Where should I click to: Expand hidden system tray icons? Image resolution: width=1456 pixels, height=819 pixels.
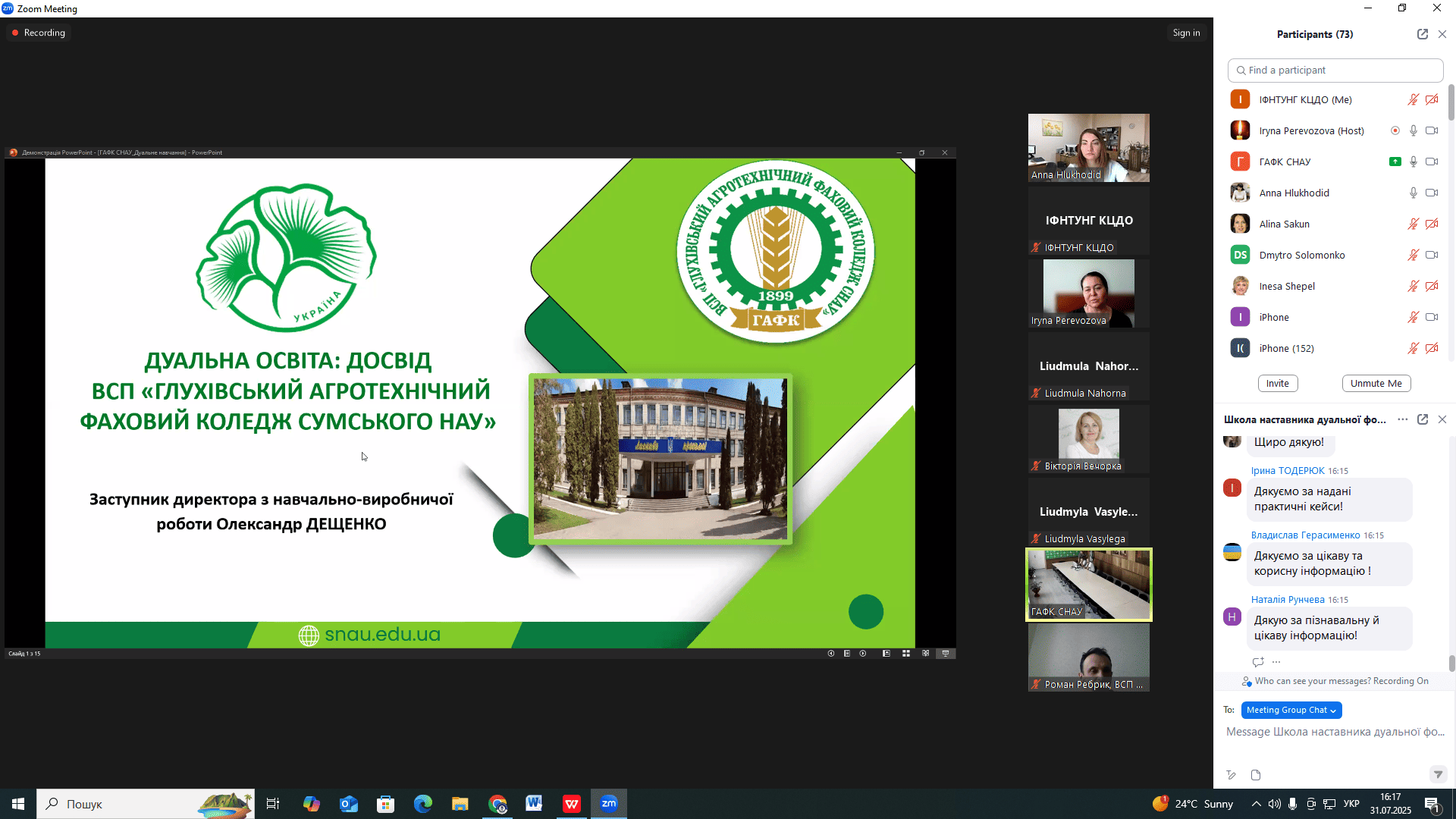point(1257,804)
